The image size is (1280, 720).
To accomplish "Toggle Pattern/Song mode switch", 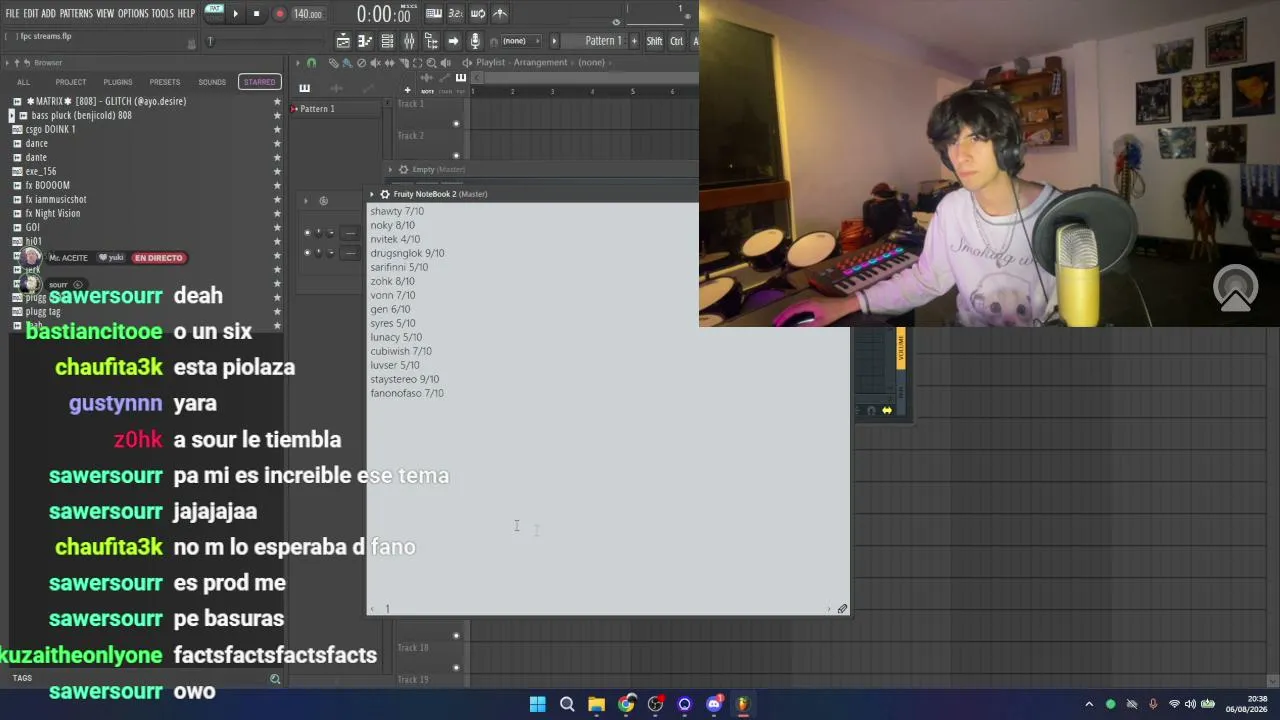I will click(x=214, y=13).
